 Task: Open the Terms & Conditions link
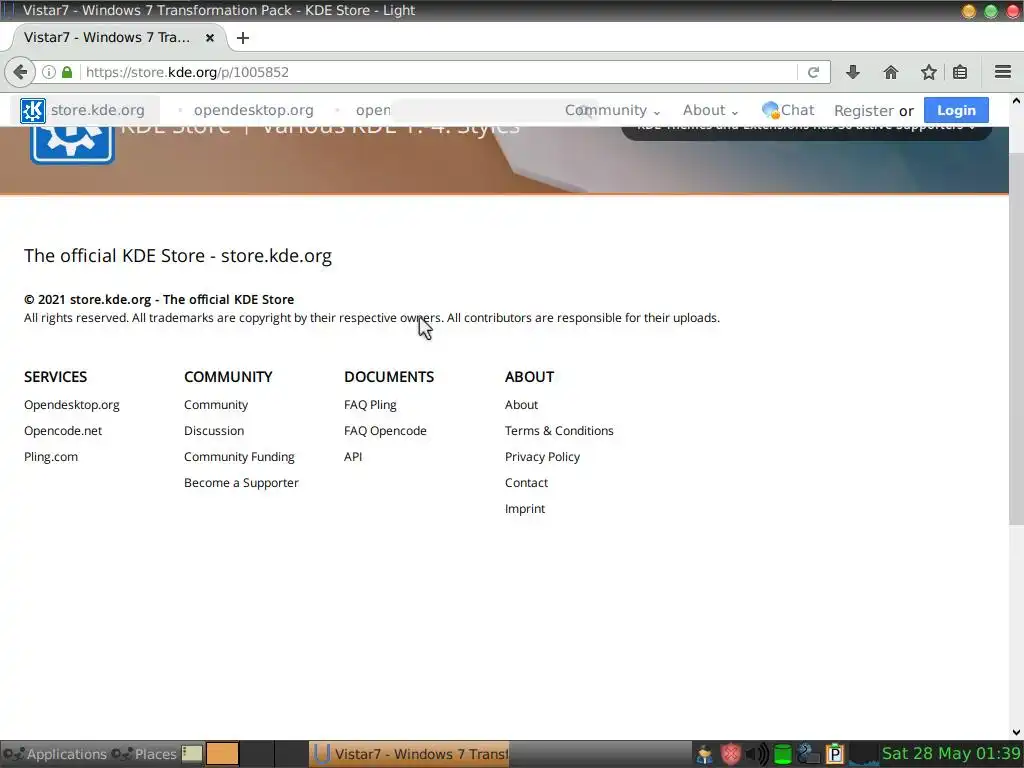[559, 431]
